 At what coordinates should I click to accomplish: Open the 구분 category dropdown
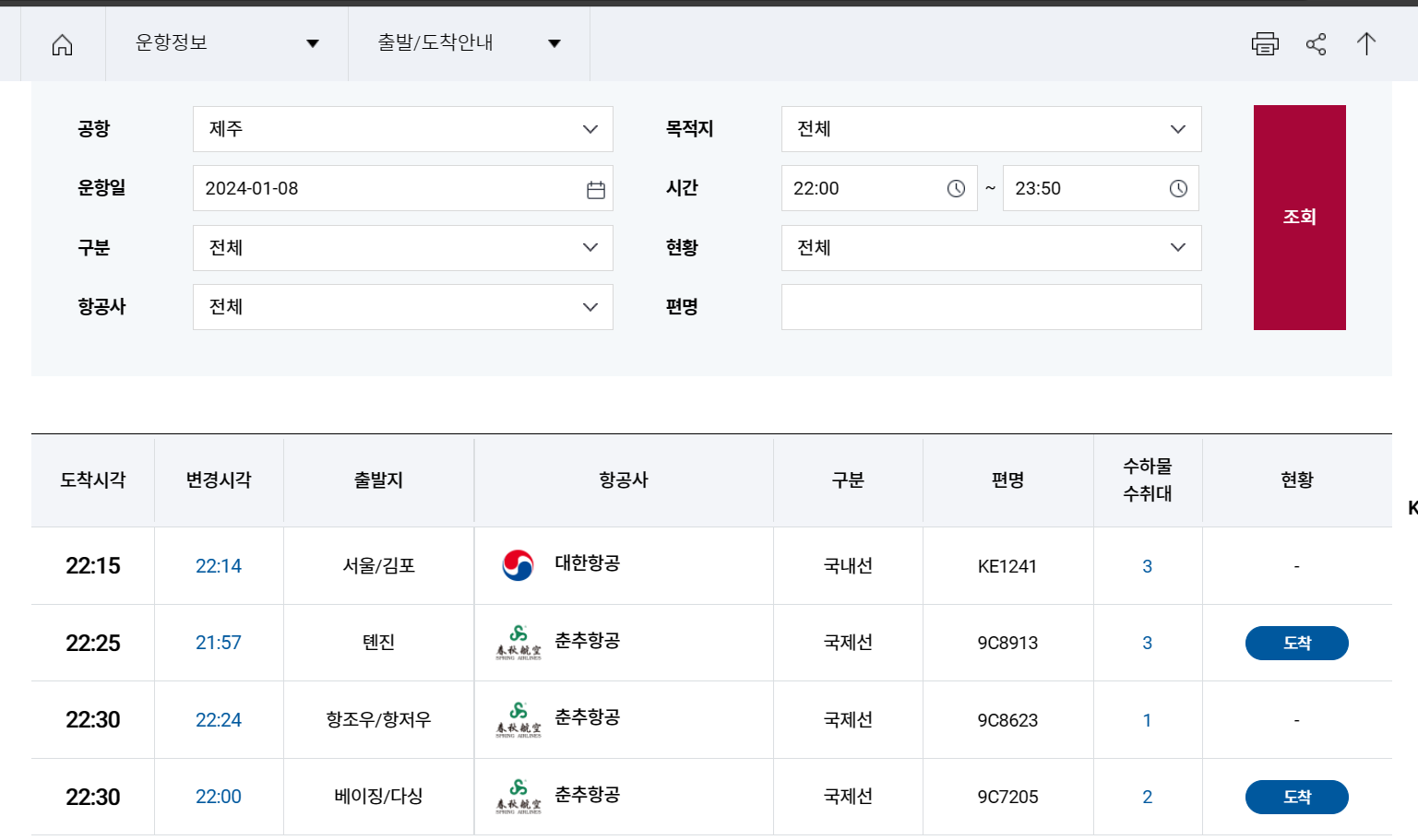590,247
